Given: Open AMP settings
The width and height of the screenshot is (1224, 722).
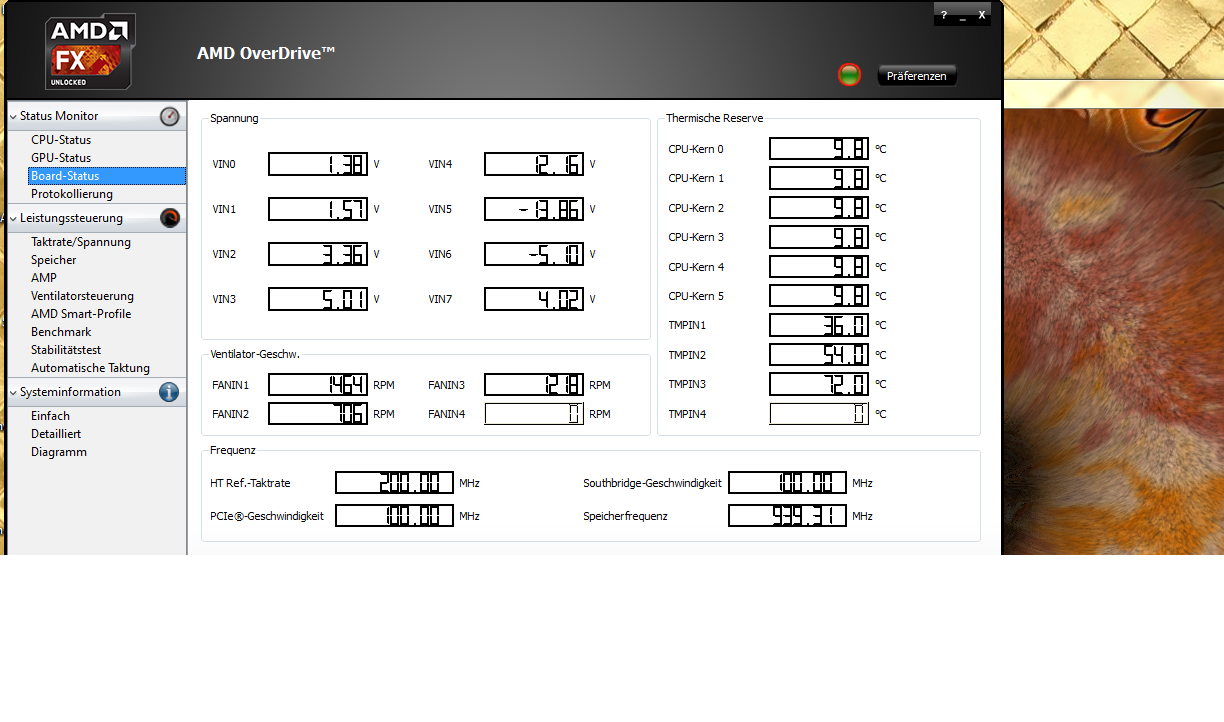Looking at the screenshot, I should point(44,278).
